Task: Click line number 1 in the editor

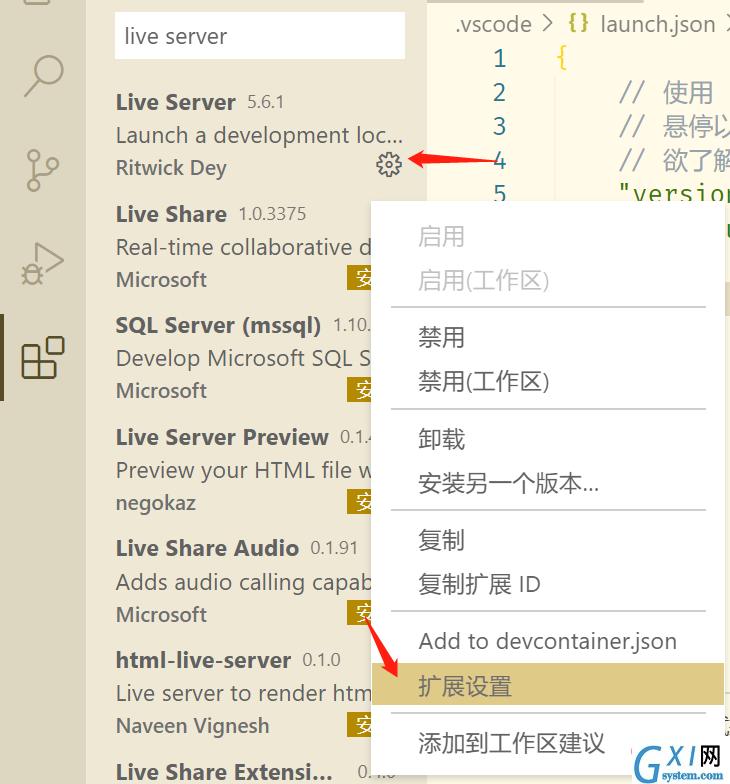Action: pos(500,58)
